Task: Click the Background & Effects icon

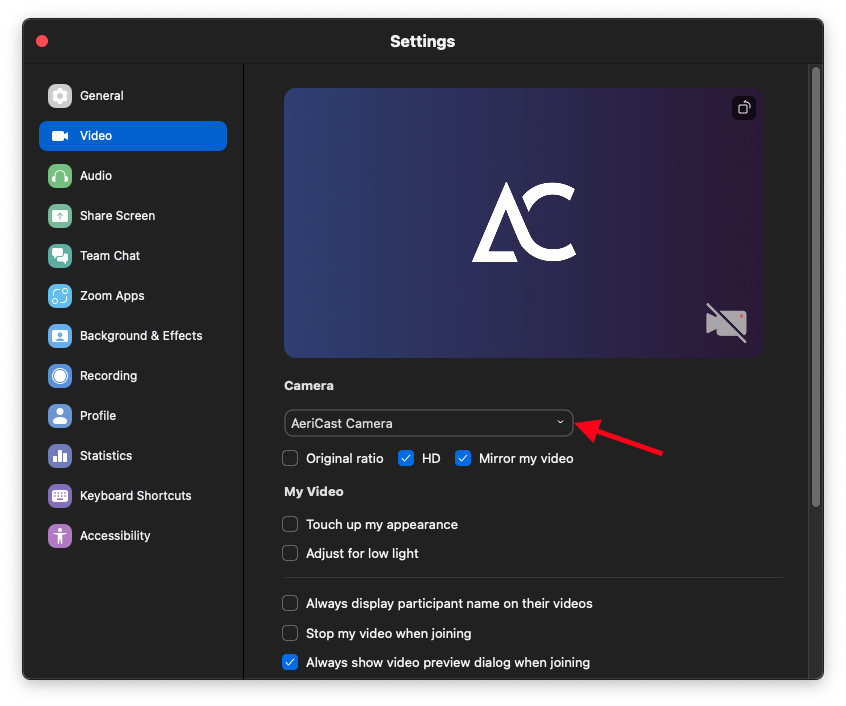Action: pyautogui.click(x=60, y=335)
